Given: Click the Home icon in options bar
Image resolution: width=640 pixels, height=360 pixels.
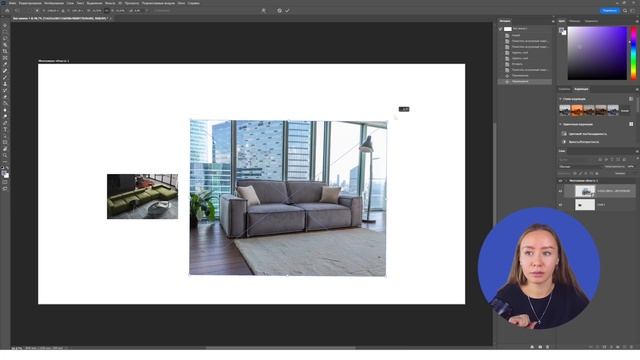Looking at the screenshot, I should [x=7, y=11].
